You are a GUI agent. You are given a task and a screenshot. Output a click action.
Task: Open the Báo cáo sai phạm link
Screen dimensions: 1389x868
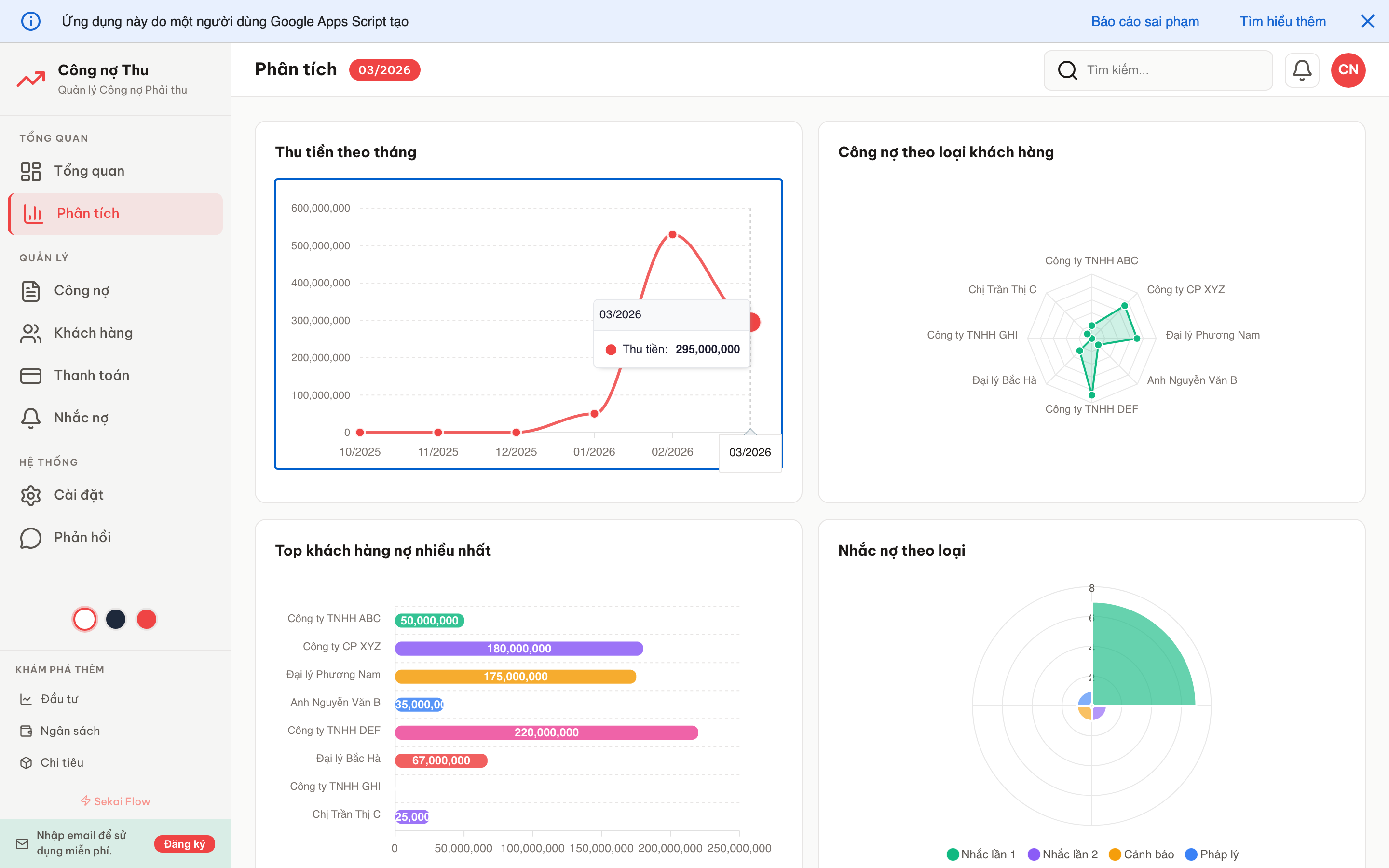click(1145, 21)
